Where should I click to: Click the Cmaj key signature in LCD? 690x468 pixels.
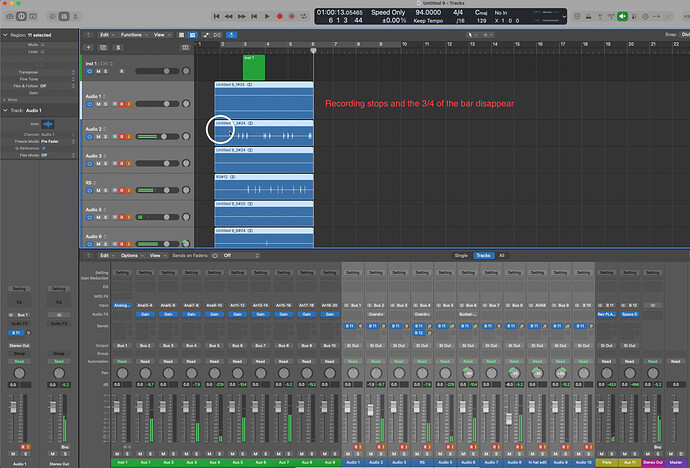[481, 13]
